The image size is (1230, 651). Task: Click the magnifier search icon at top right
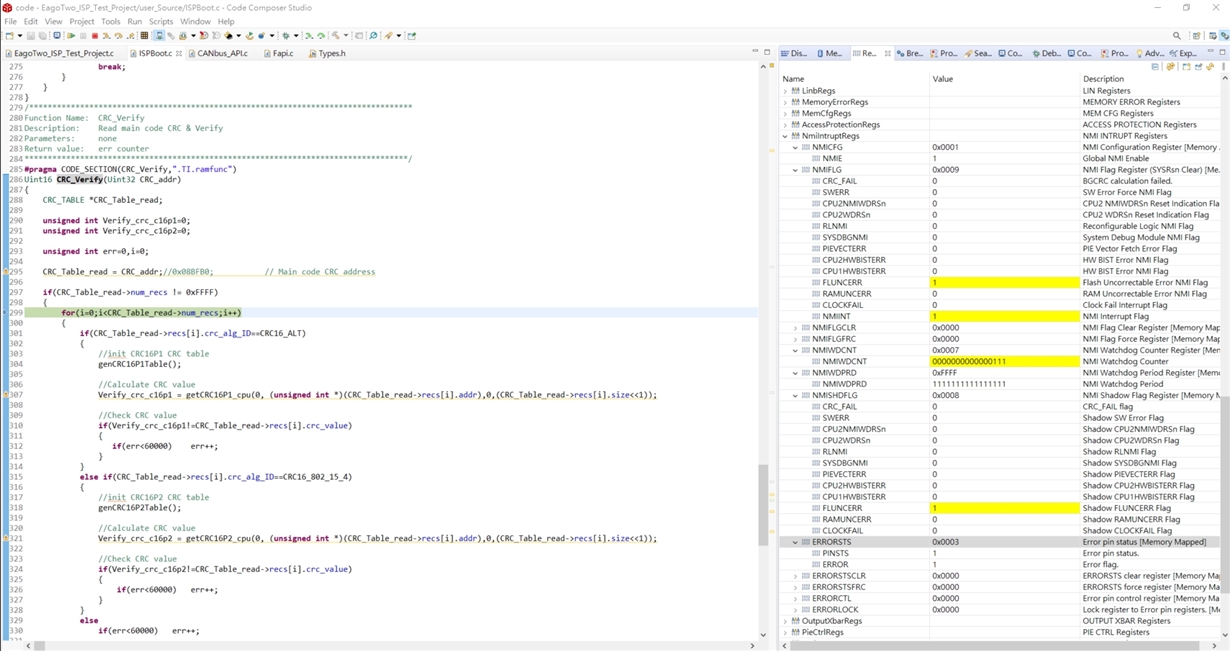coord(1177,36)
